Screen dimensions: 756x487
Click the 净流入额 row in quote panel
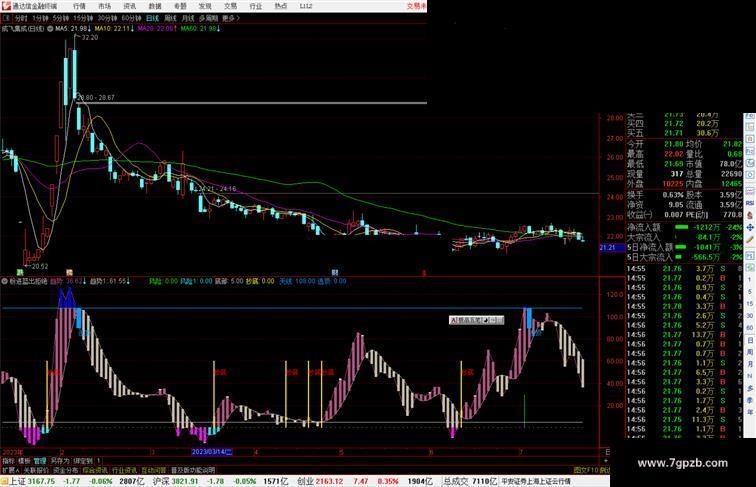685,227
